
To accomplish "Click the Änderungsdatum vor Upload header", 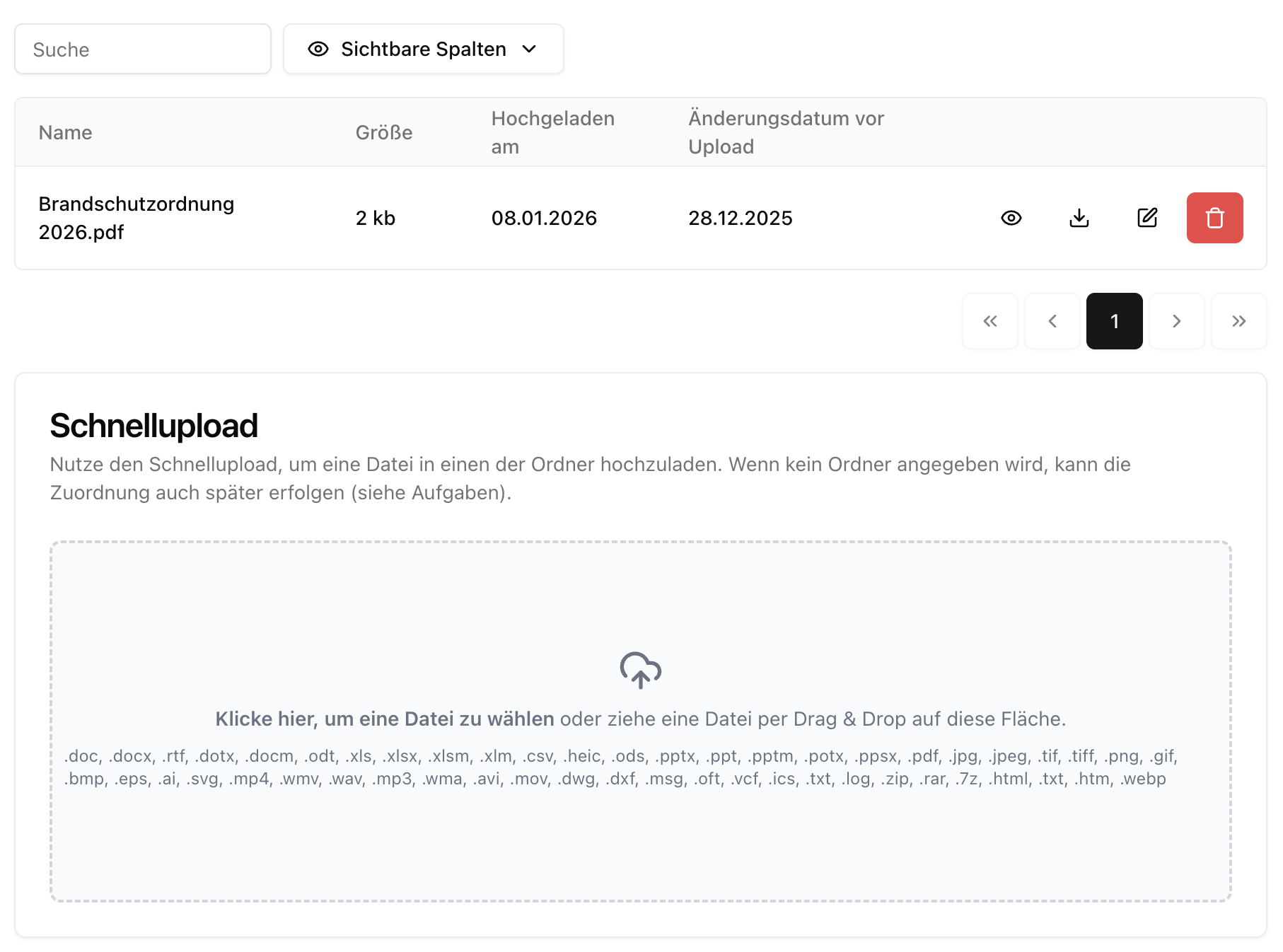I will coord(785,132).
